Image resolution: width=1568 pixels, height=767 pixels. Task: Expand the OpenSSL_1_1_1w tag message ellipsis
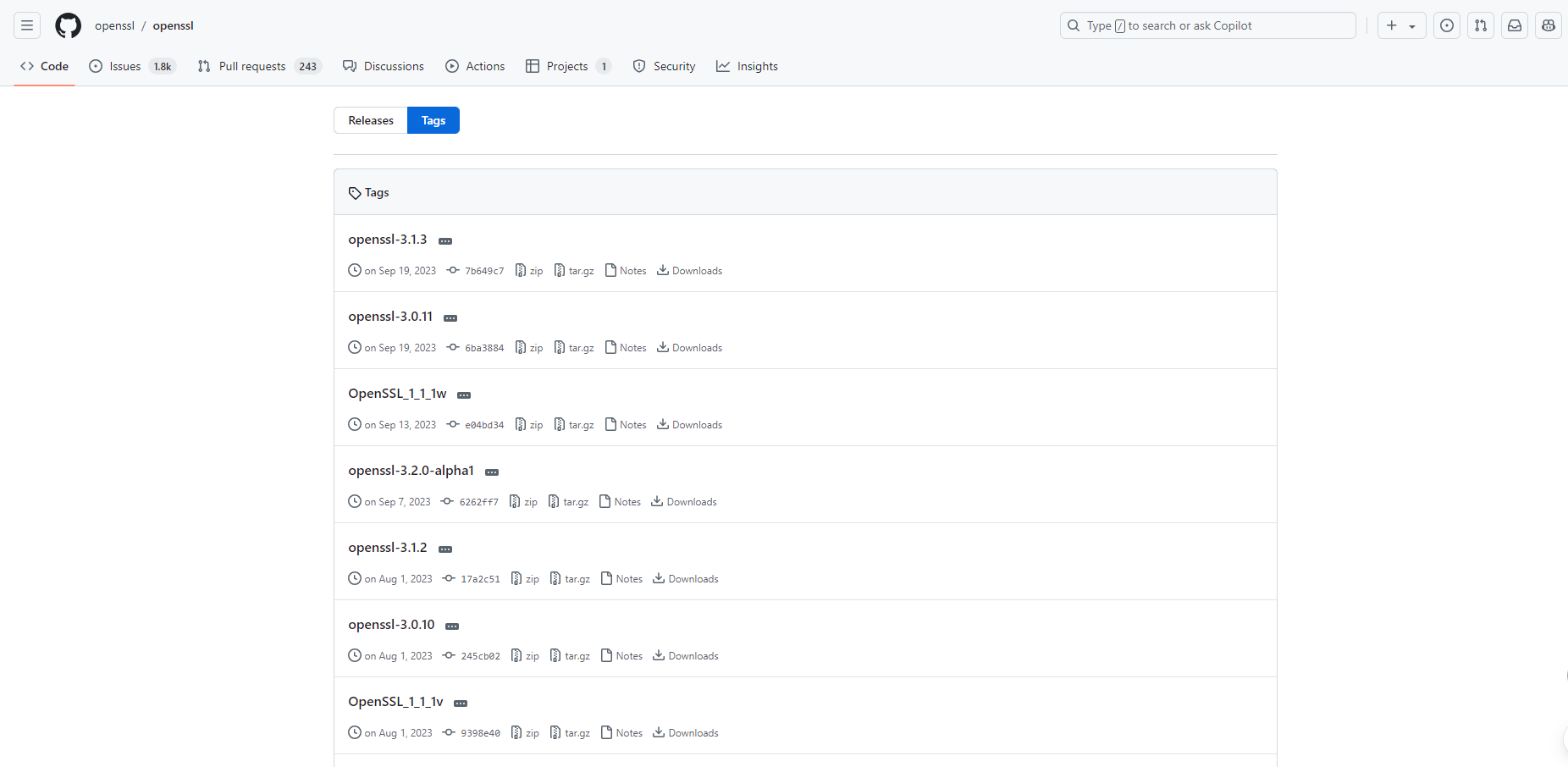click(x=464, y=395)
